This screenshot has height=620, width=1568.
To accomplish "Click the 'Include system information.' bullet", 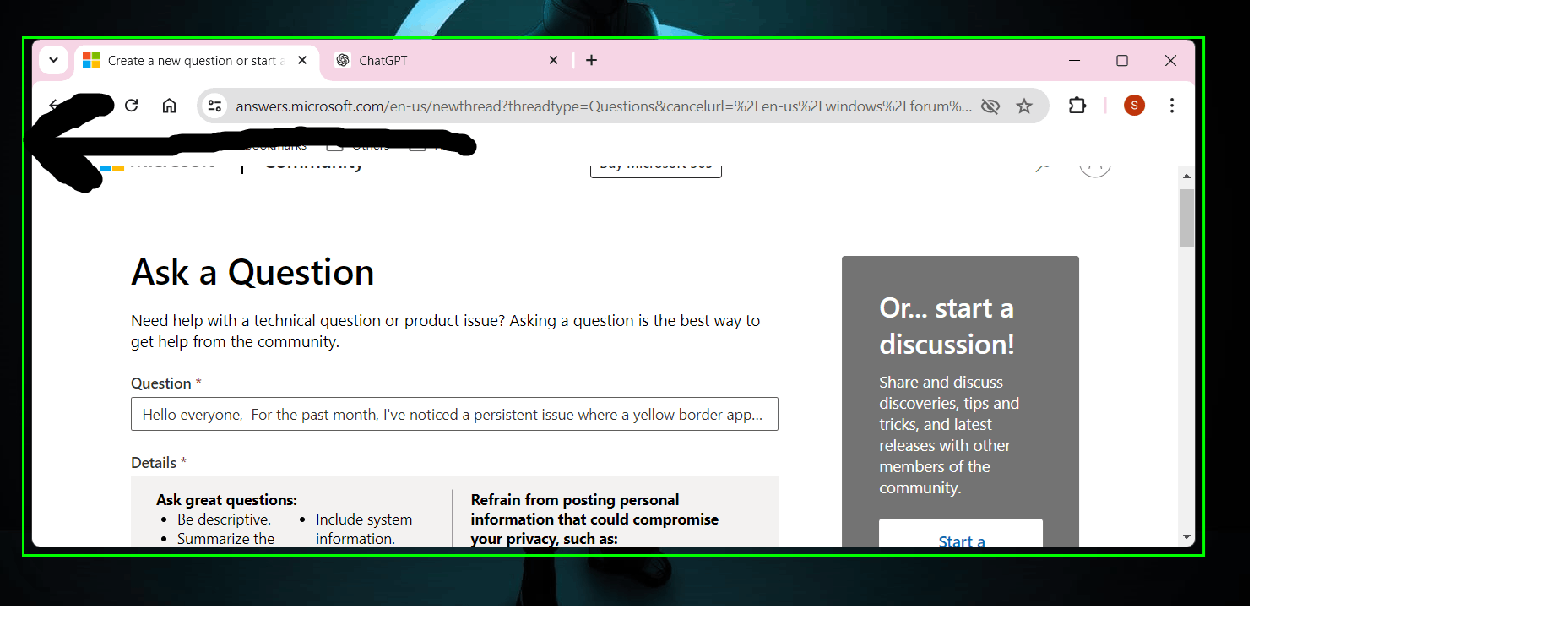I will tap(364, 529).
